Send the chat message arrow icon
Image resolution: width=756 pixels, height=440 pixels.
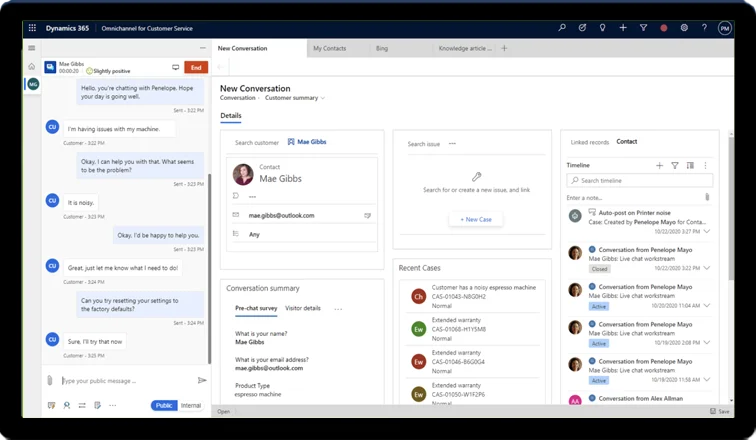[202, 380]
